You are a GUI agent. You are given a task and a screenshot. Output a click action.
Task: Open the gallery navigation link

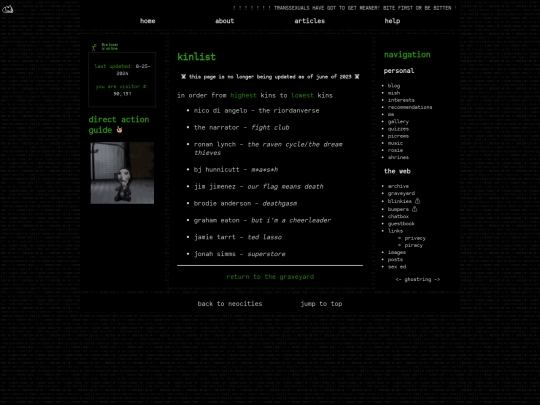(x=398, y=122)
